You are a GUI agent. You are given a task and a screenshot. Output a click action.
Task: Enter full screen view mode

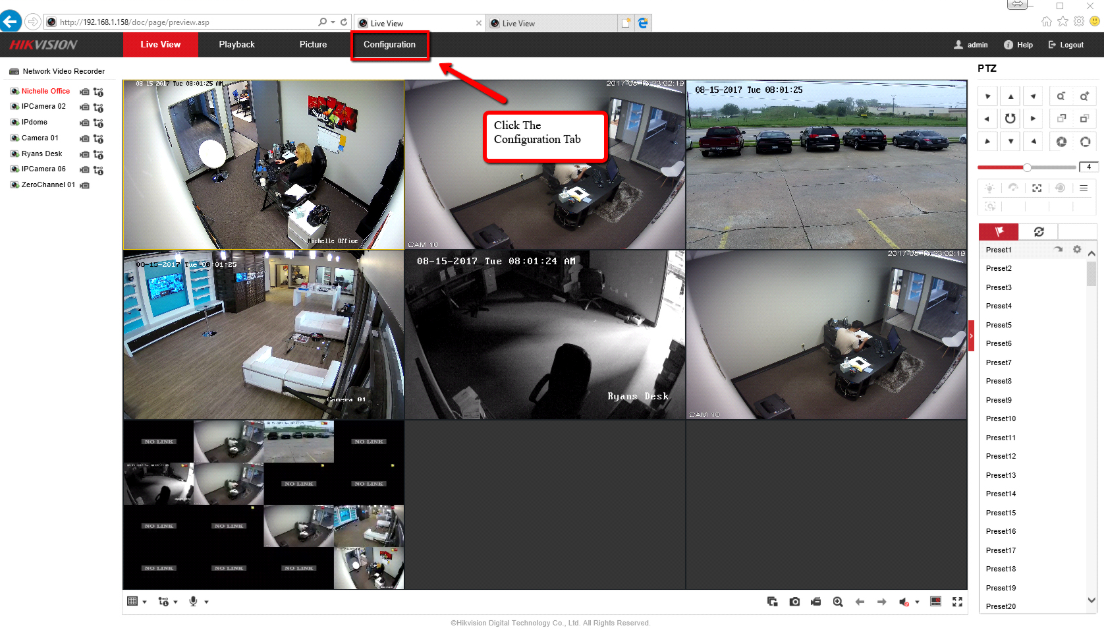[x=957, y=602]
